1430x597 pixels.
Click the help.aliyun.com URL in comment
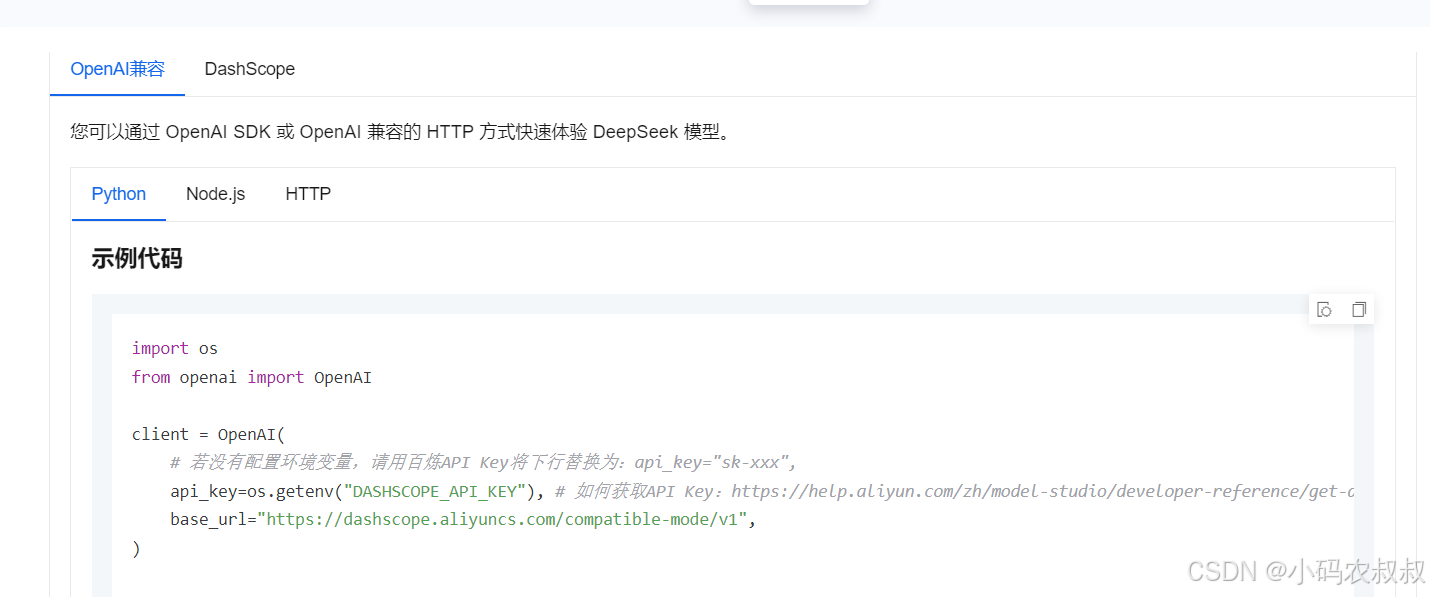tap(1043, 491)
